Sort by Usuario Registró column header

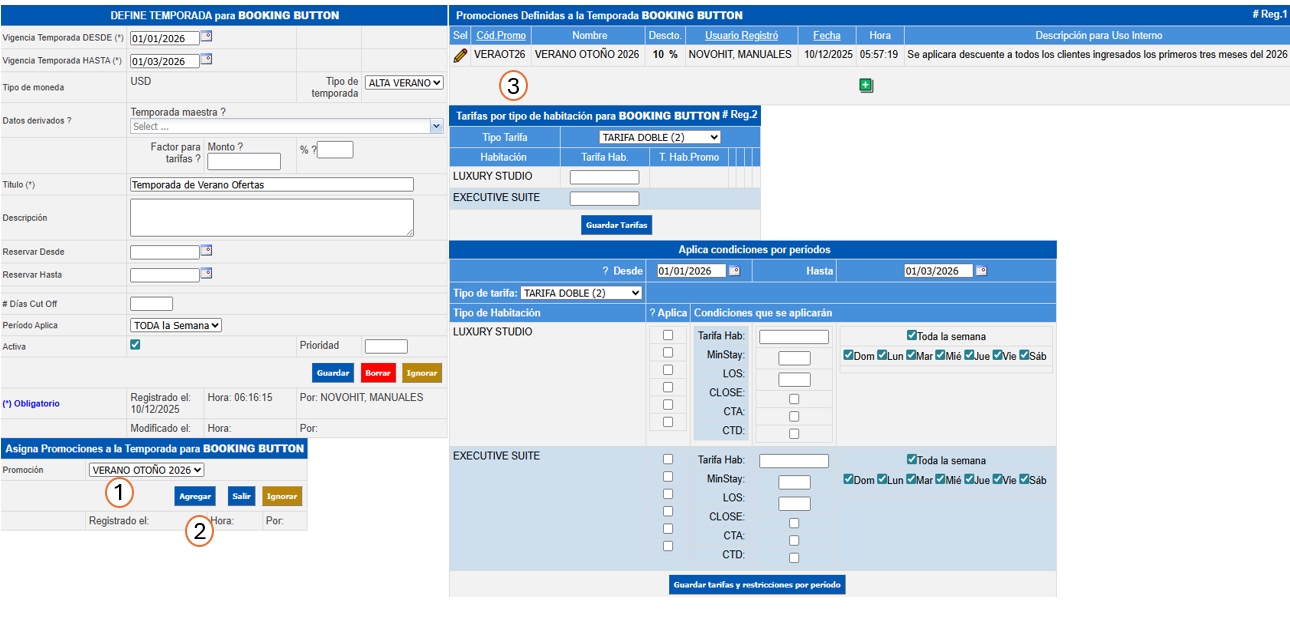pos(740,36)
